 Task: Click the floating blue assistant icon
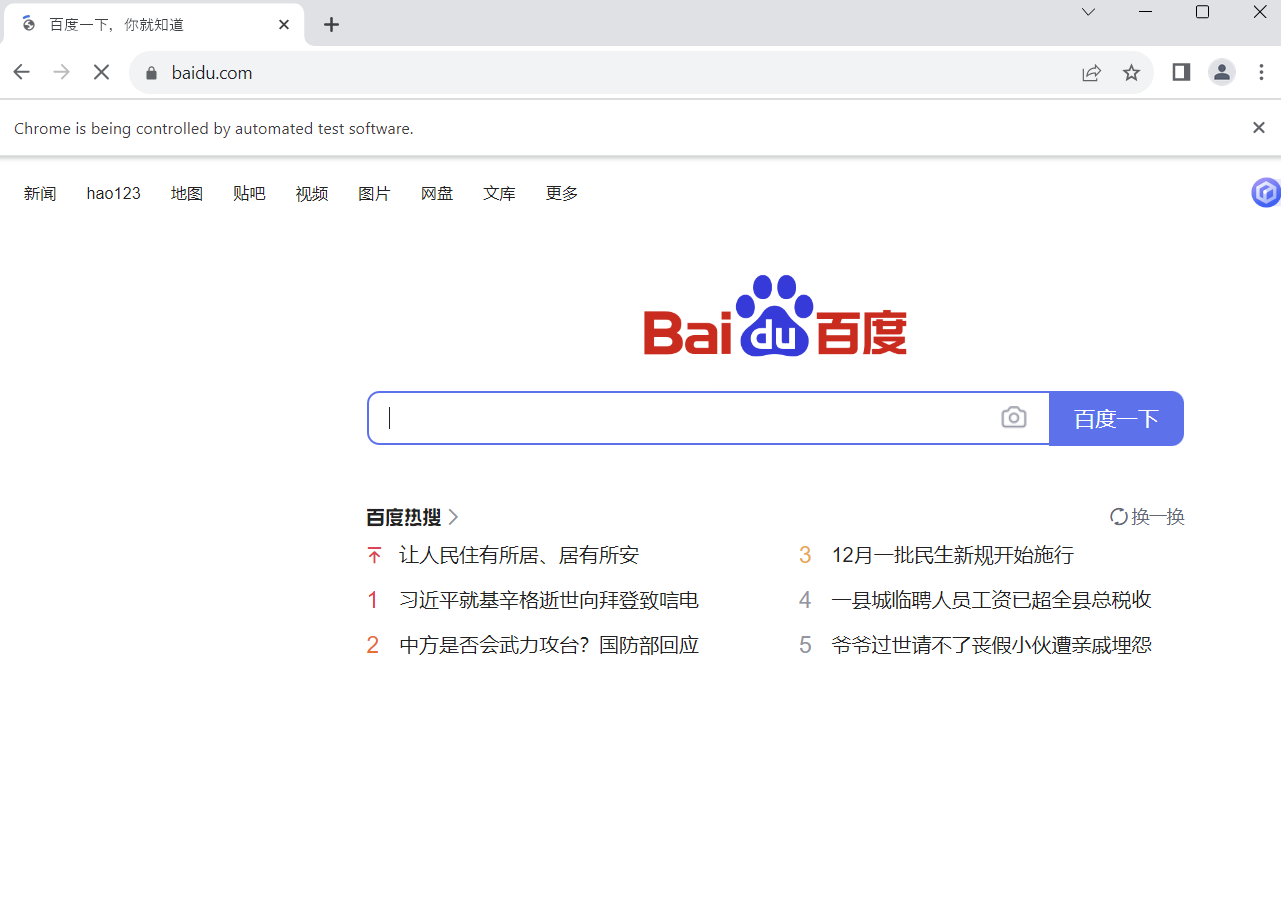1267,192
